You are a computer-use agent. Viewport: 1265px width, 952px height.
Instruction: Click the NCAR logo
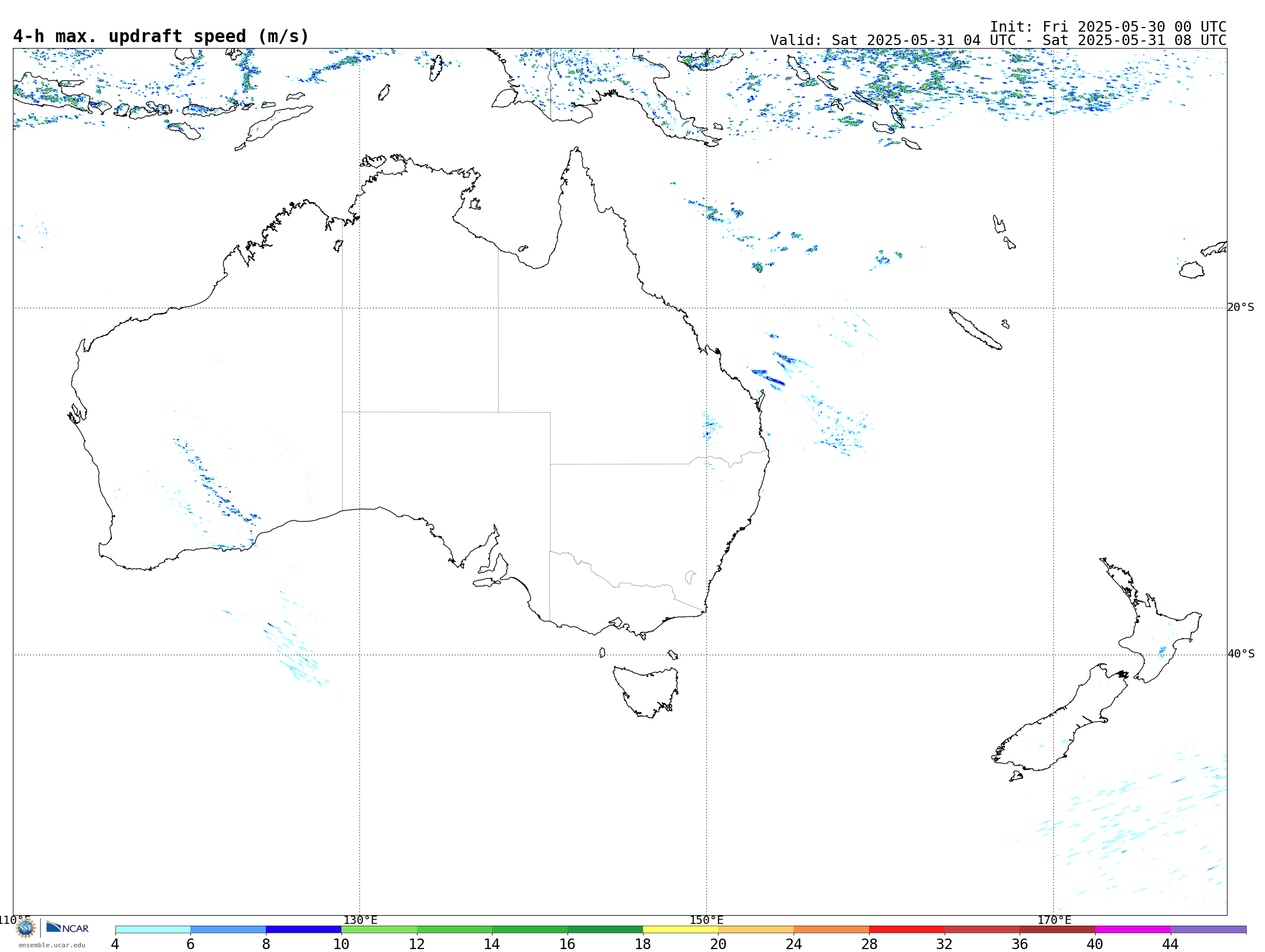click(x=67, y=927)
